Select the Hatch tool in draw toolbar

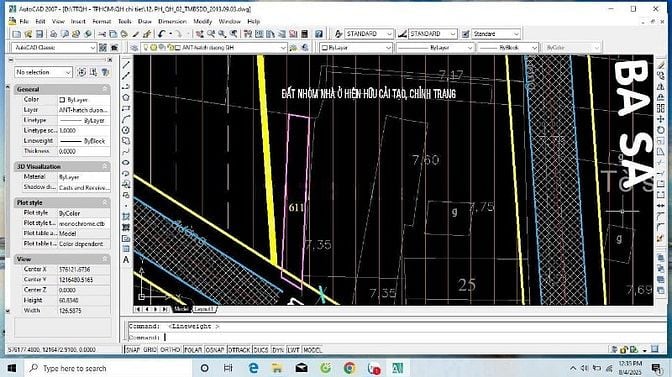click(x=126, y=217)
